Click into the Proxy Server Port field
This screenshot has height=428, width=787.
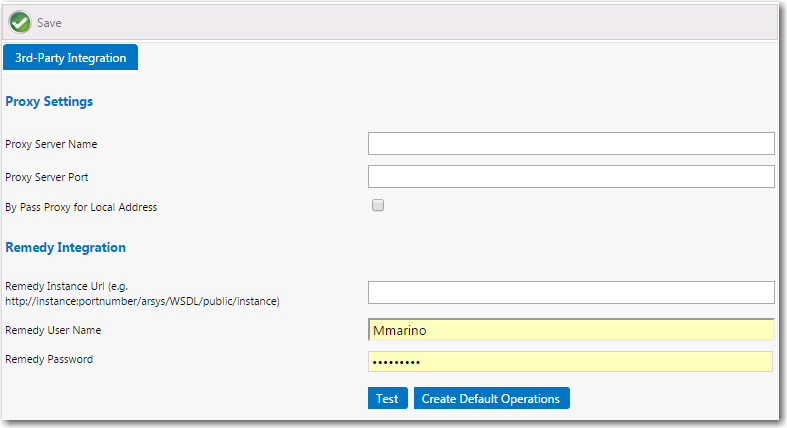pyautogui.click(x=570, y=177)
